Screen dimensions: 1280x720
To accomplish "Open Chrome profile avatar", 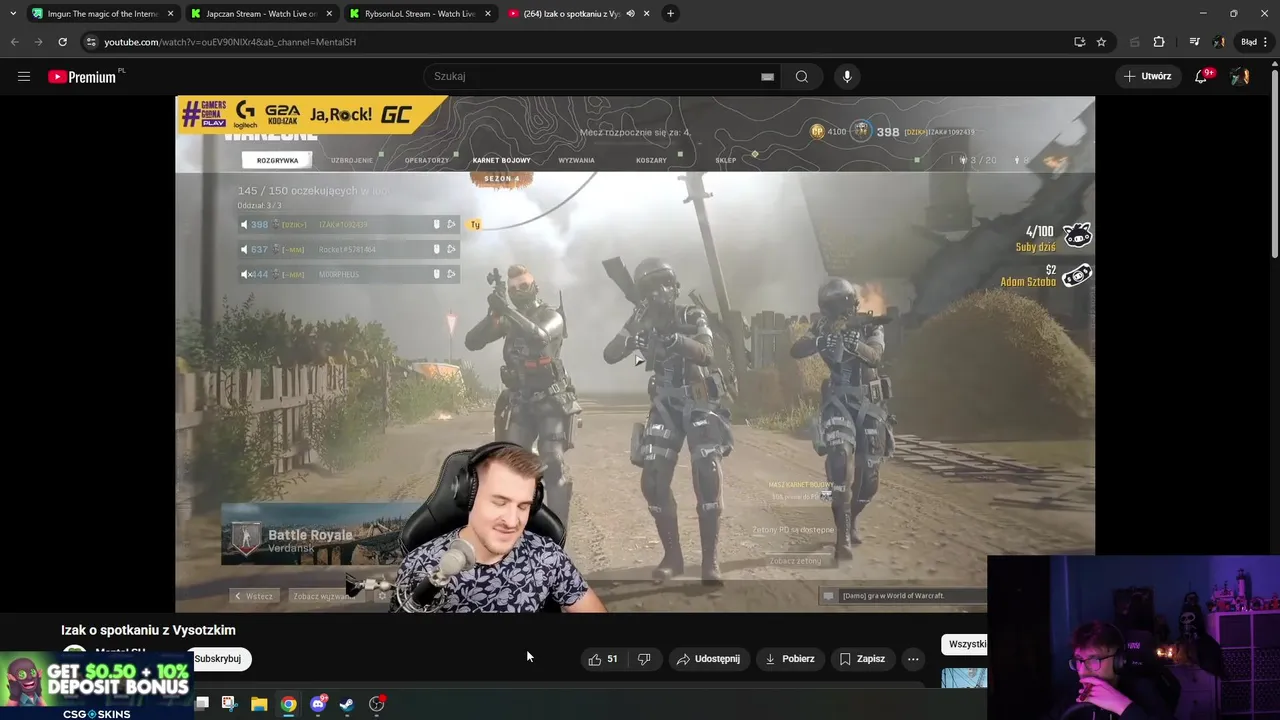I will [1219, 42].
